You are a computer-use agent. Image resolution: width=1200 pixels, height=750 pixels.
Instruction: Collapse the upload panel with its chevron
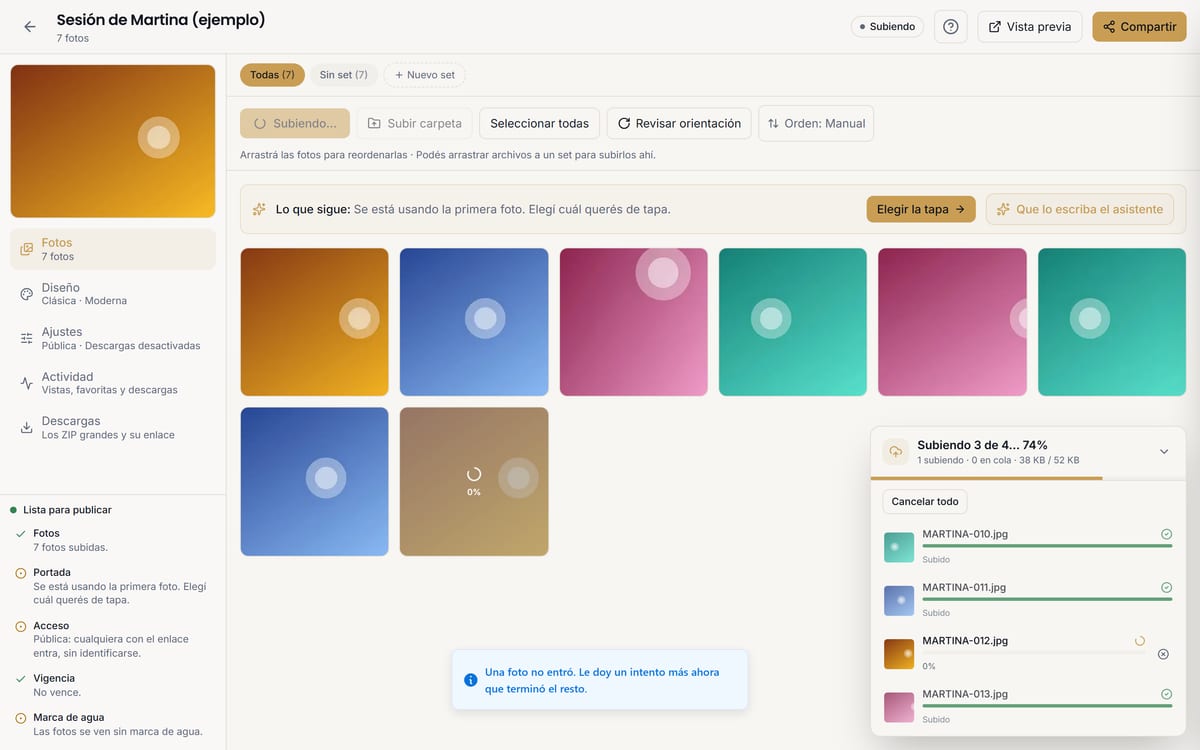(1164, 452)
